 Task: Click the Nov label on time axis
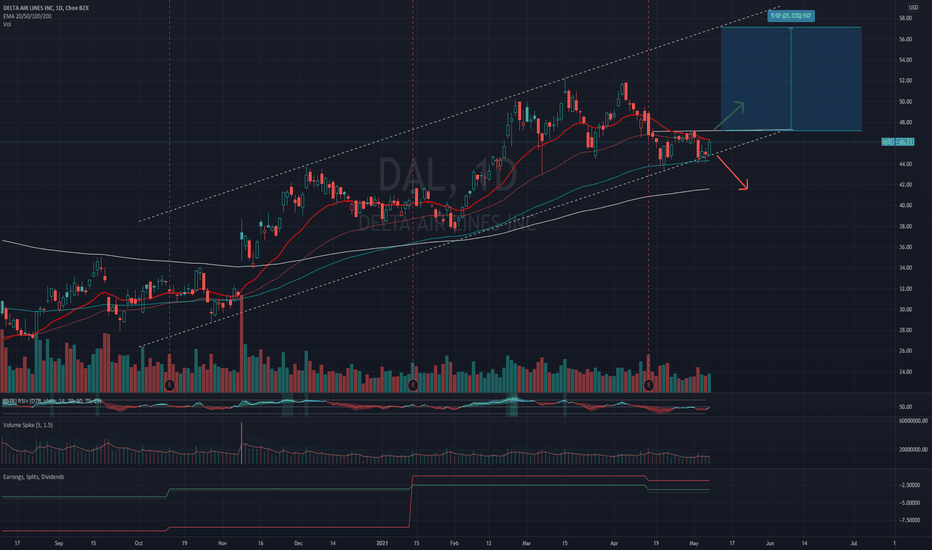point(222,543)
